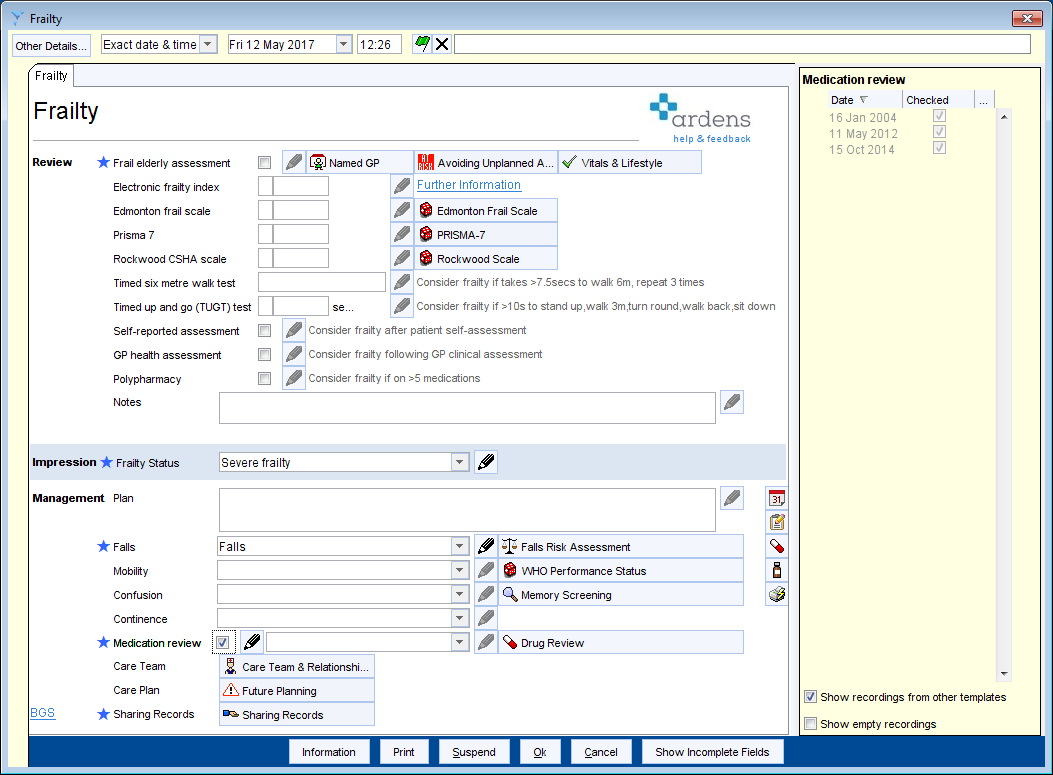Open the Further Information link
1053x775 pixels.
pos(468,184)
